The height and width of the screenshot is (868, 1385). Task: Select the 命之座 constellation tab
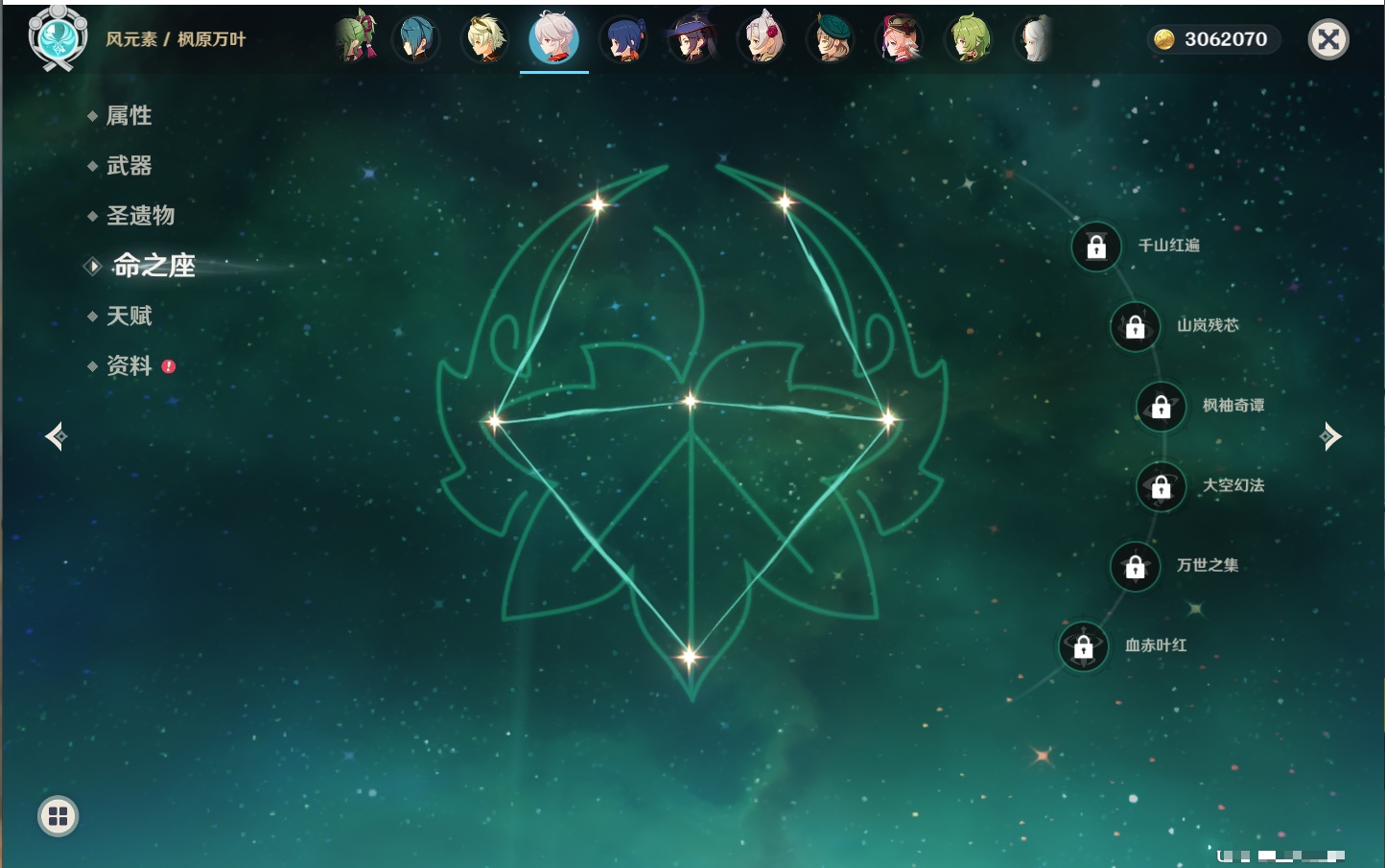(153, 266)
